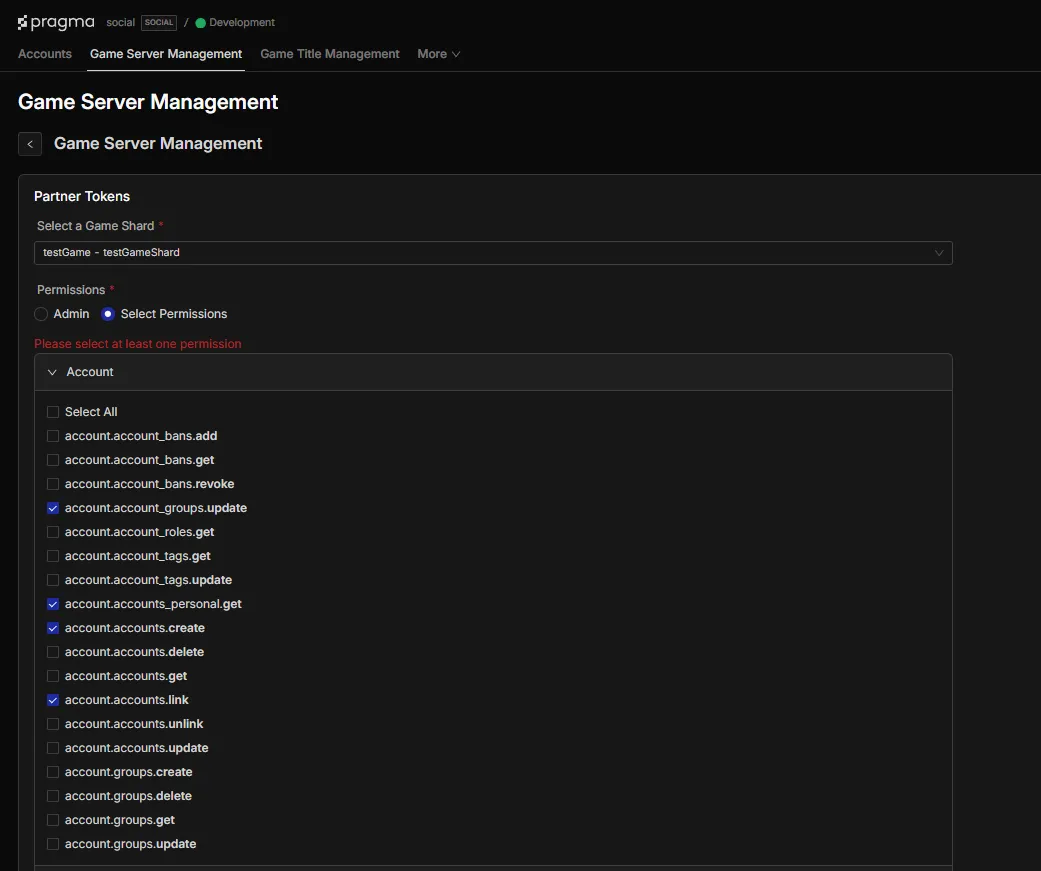Viewport: 1041px width, 871px height.
Task: Check the Select All checkbox
Action: pyautogui.click(x=52, y=411)
